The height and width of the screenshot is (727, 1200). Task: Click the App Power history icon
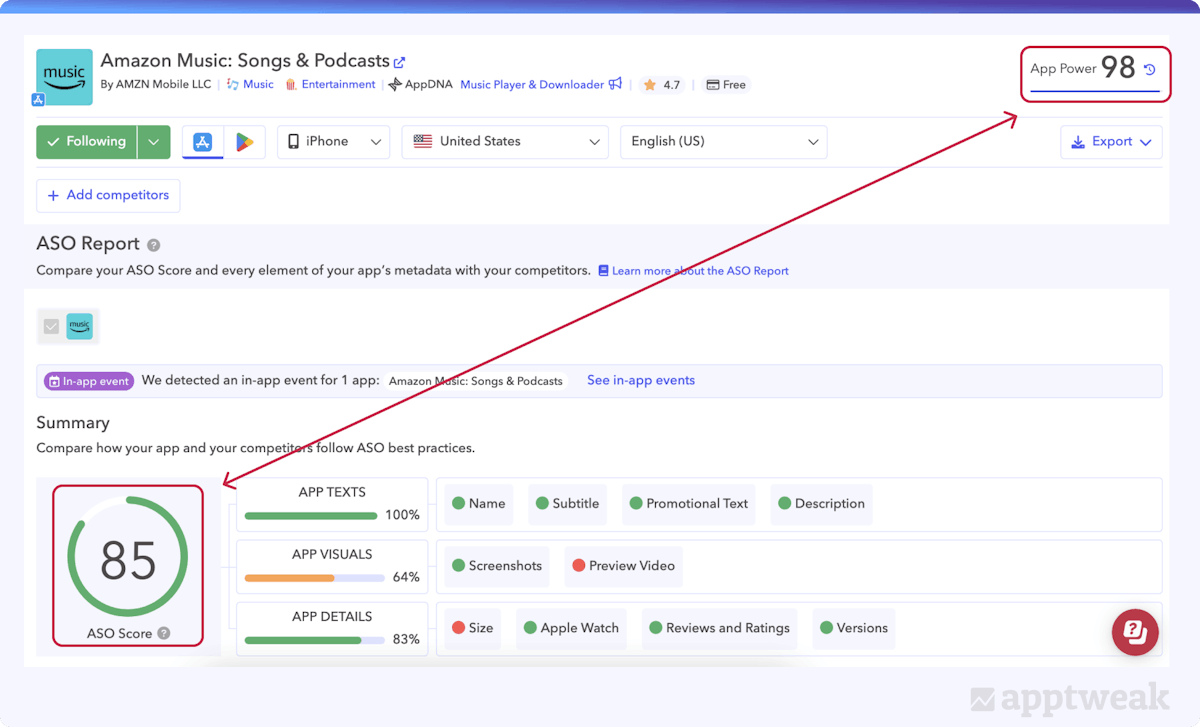[1150, 69]
